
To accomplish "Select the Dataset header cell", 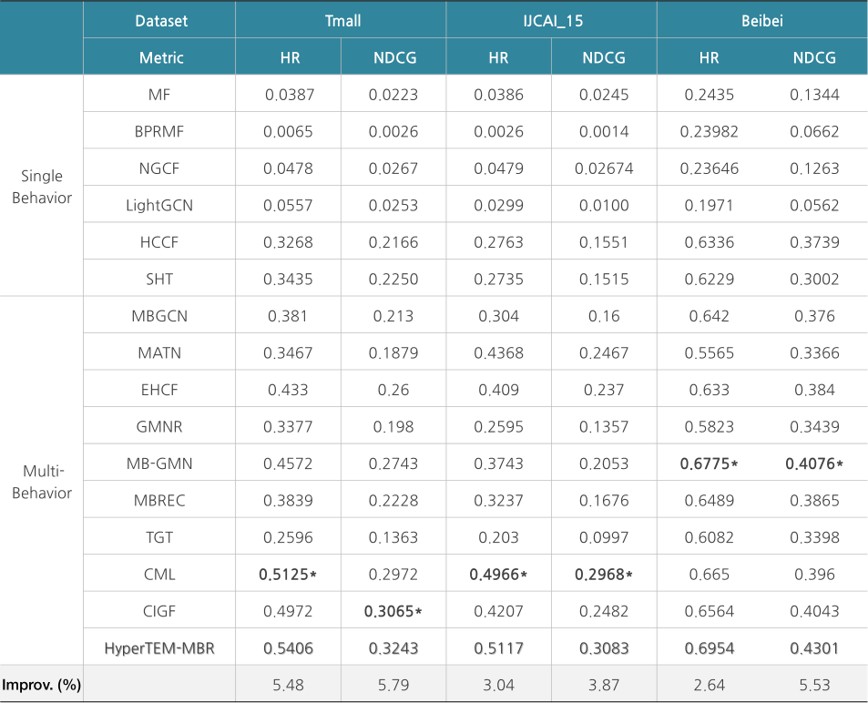I will click(161, 20).
